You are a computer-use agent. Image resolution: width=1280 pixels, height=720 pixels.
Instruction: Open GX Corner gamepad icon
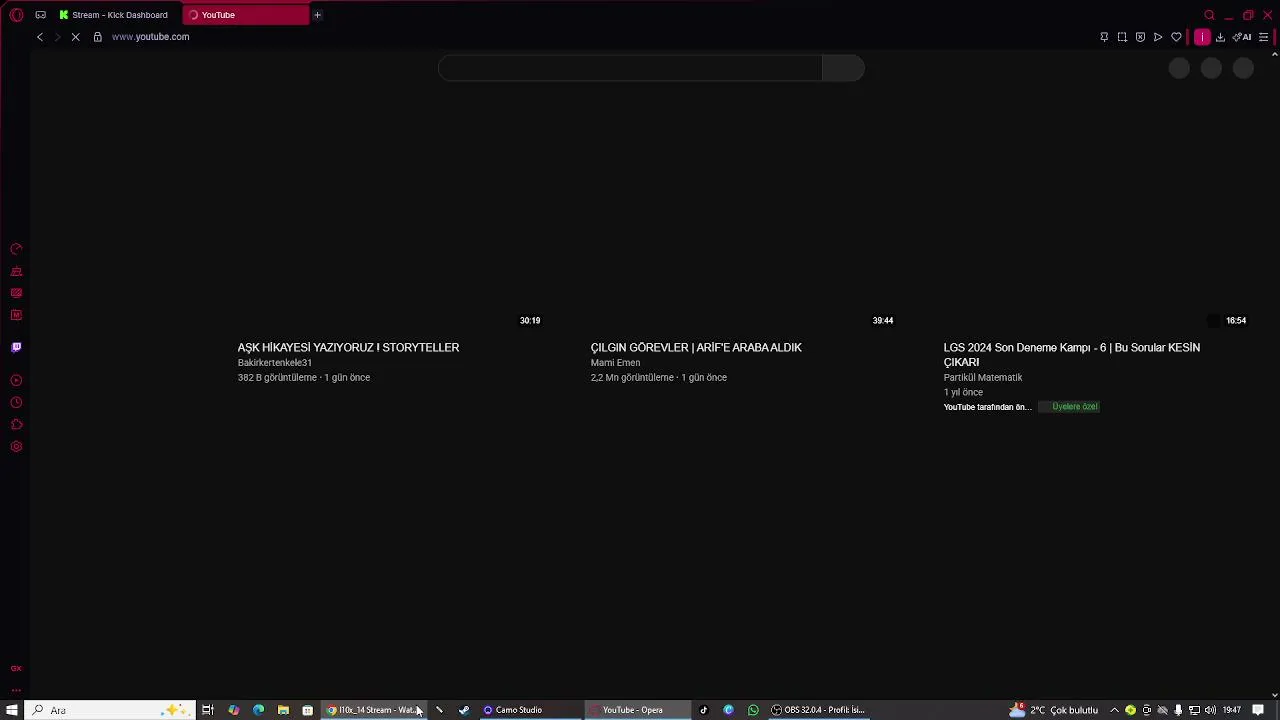point(40,15)
